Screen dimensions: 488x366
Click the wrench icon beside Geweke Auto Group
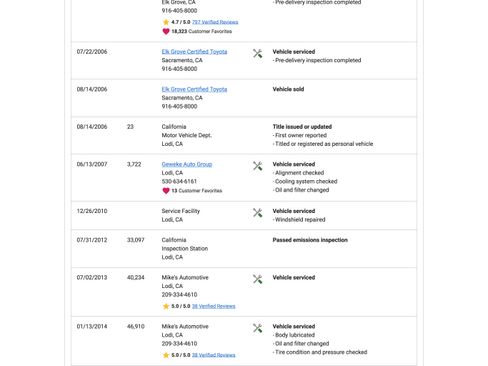[x=257, y=166]
